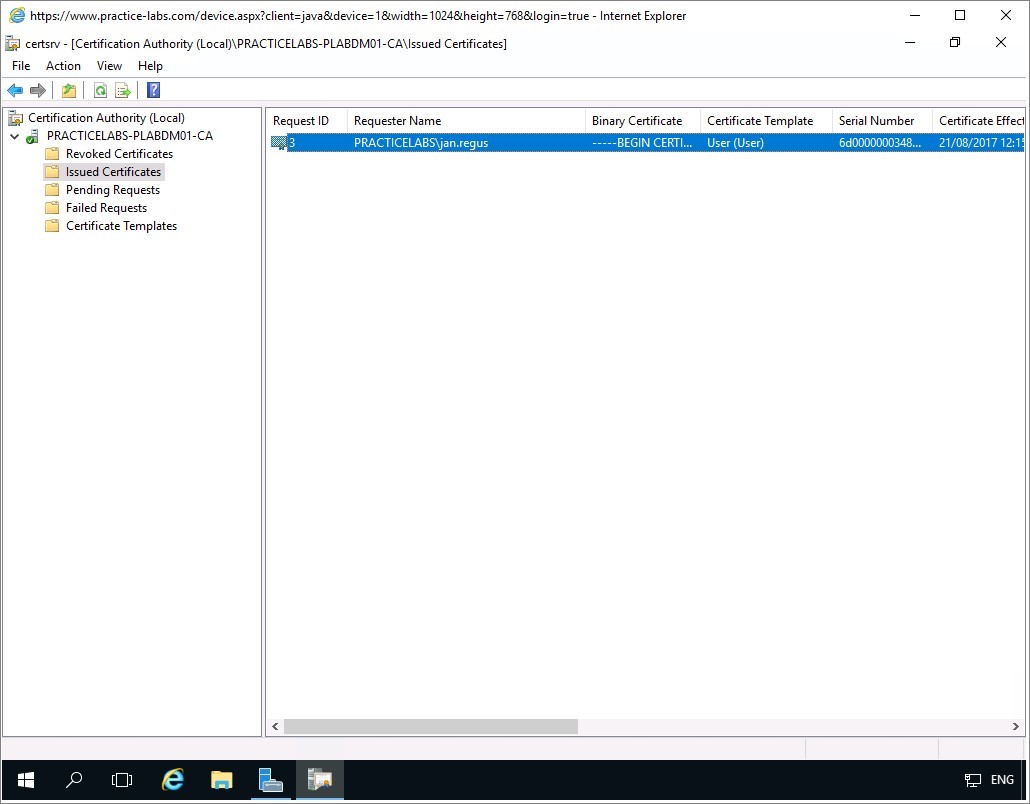
Task: Sort by Serial Number column header
Action: 882,121
